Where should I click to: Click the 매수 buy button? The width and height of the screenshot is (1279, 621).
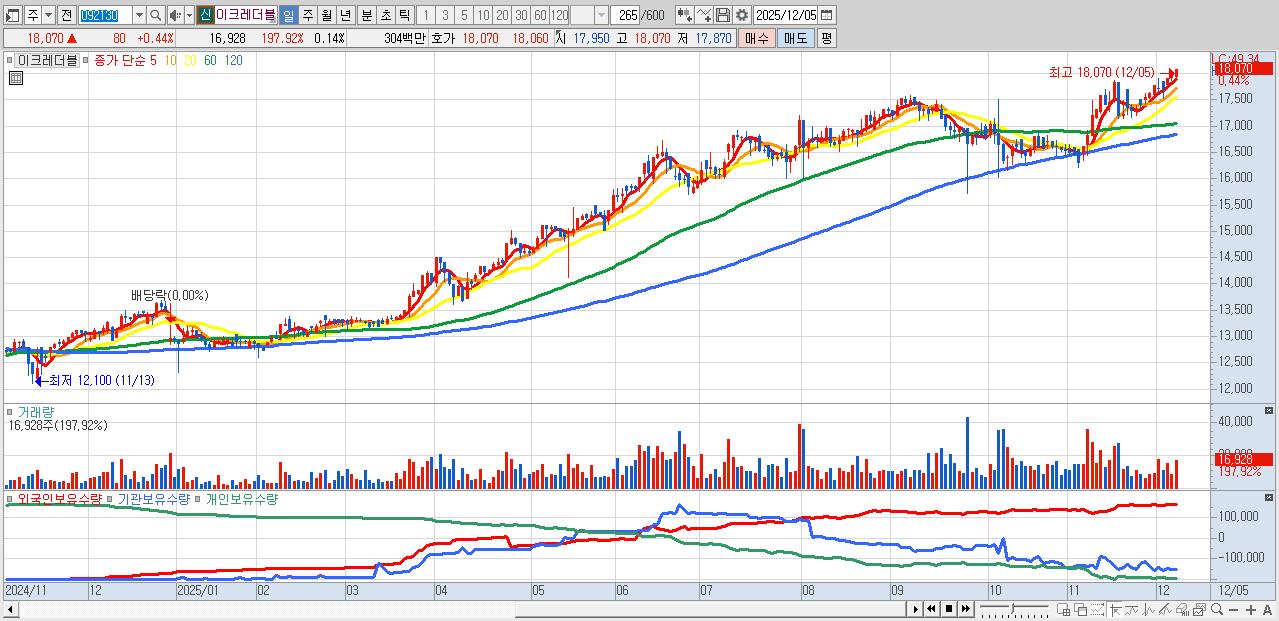[756, 38]
